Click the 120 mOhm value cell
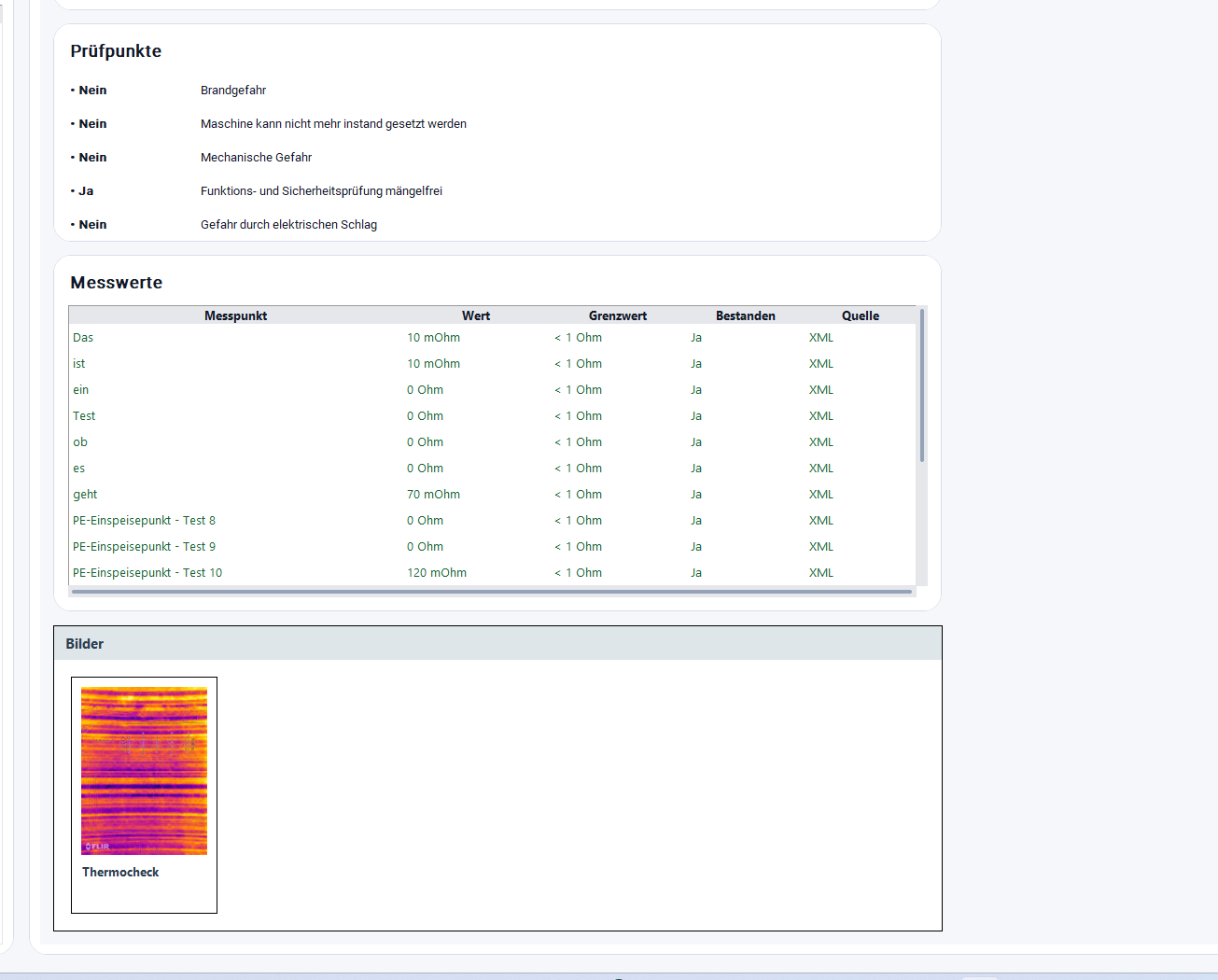 coord(437,573)
